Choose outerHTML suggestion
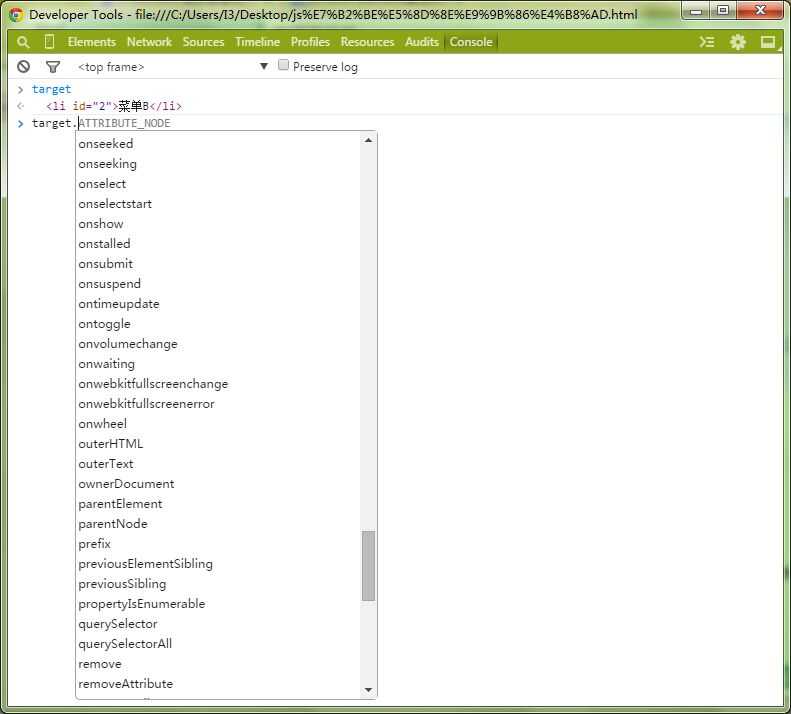Viewport: 791px width, 714px height. (110, 444)
